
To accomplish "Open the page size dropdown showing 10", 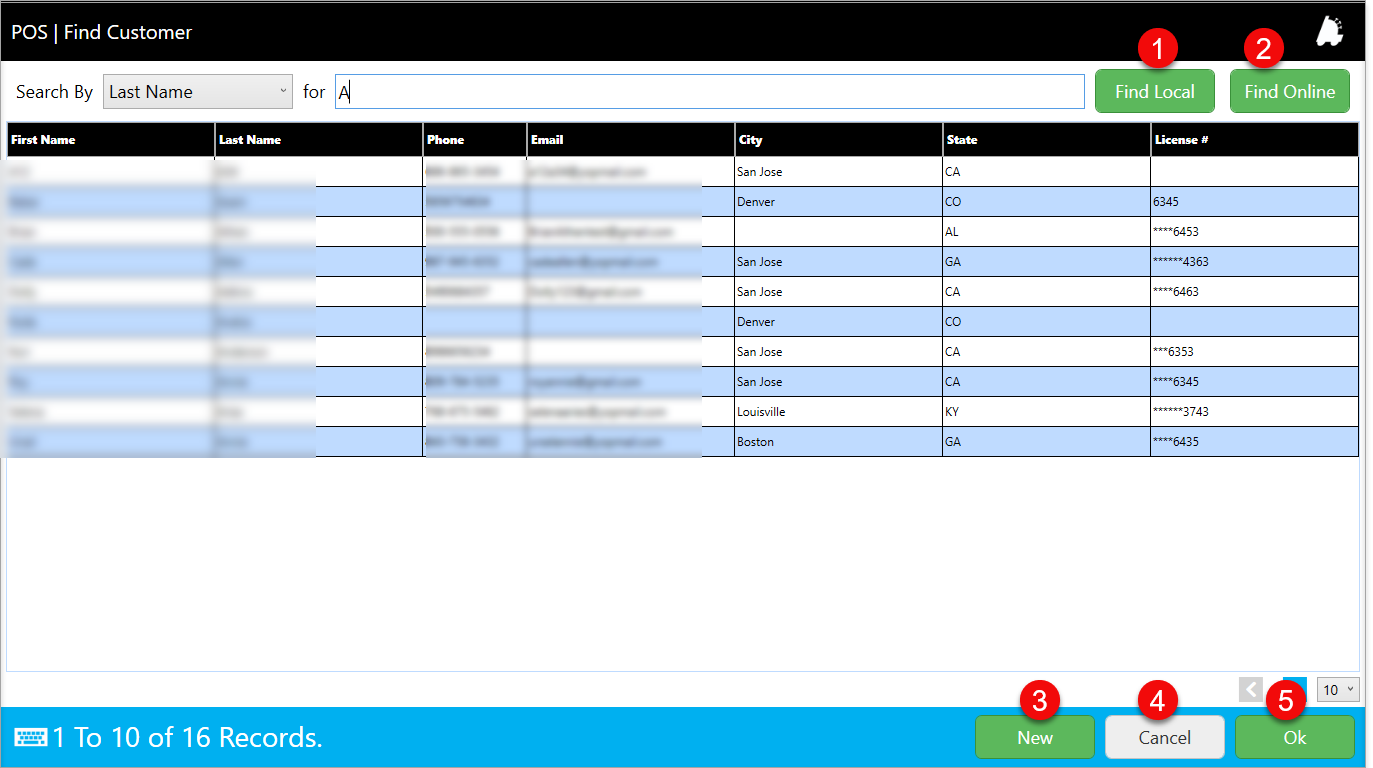I will tap(1338, 689).
